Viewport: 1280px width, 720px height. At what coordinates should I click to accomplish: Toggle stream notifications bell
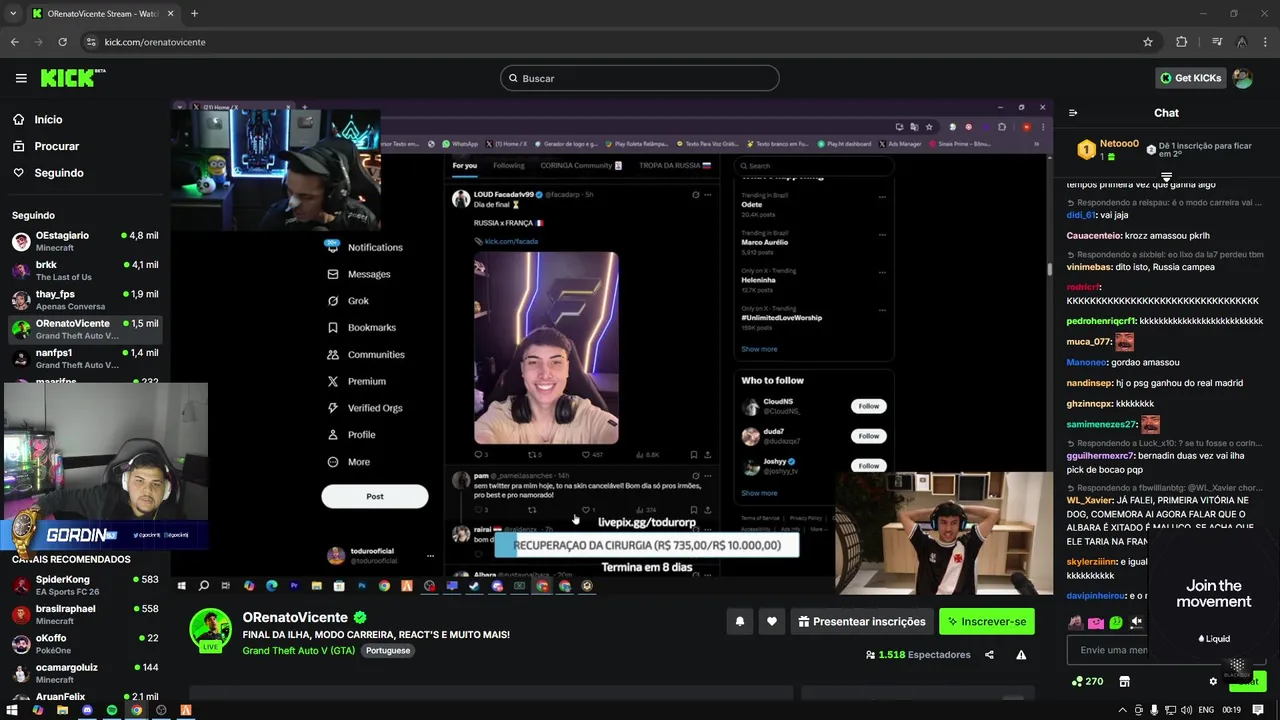click(x=740, y=621)
